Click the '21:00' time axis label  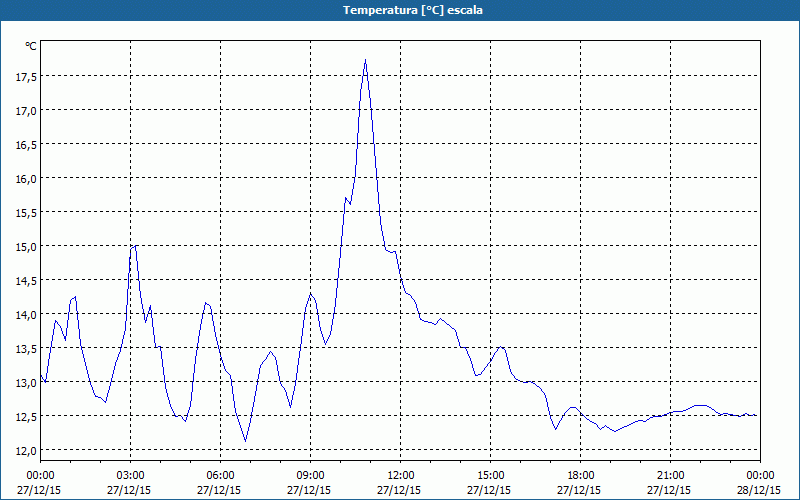click(670, 476)
